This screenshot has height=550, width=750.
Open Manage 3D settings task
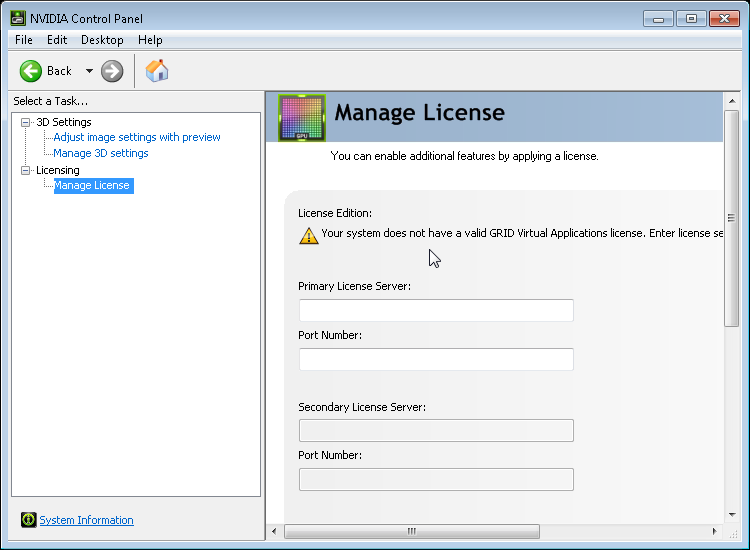100,153
